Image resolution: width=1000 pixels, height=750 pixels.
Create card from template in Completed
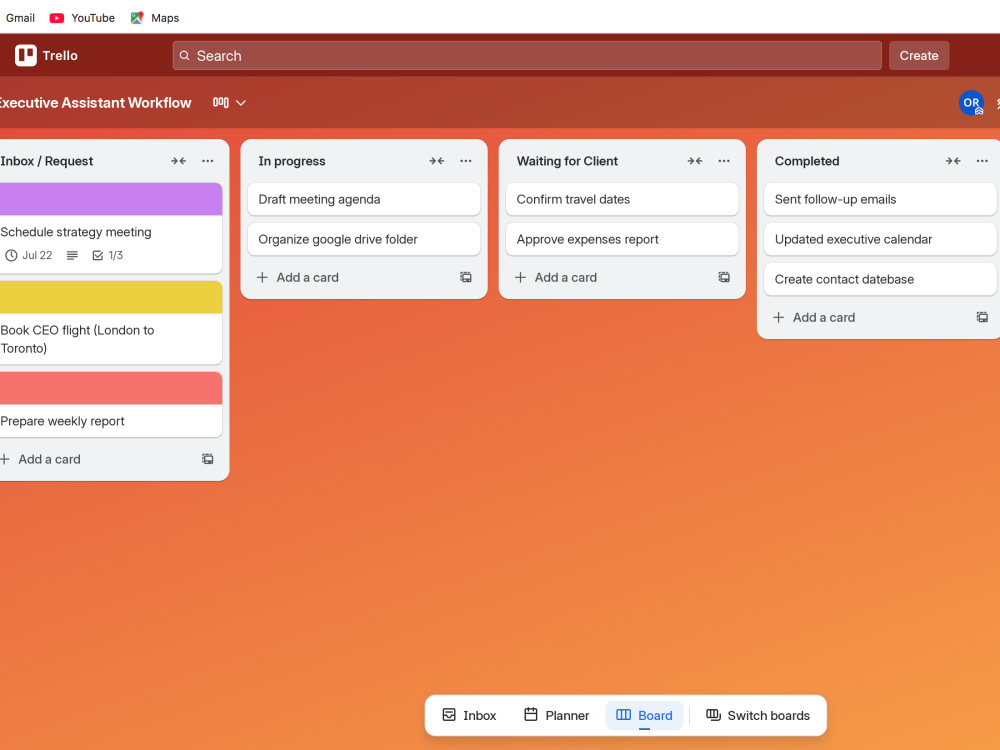[x=982, y=317]
